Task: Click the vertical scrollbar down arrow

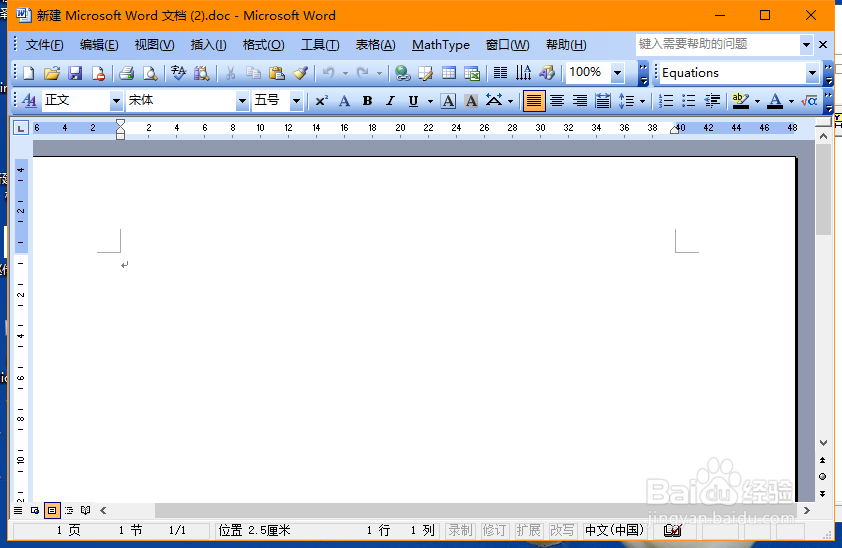Action: click(x=823, y=443)
